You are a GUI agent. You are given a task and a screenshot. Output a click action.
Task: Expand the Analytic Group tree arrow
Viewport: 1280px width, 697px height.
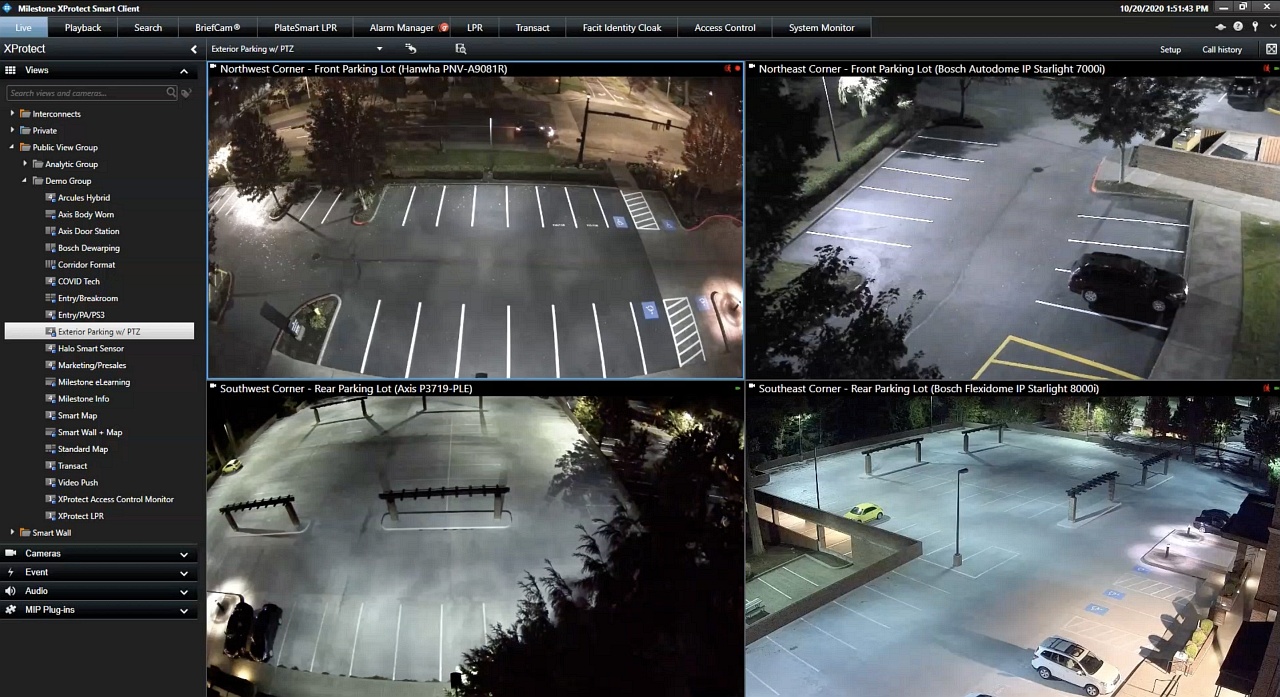[x=26, y=164]
